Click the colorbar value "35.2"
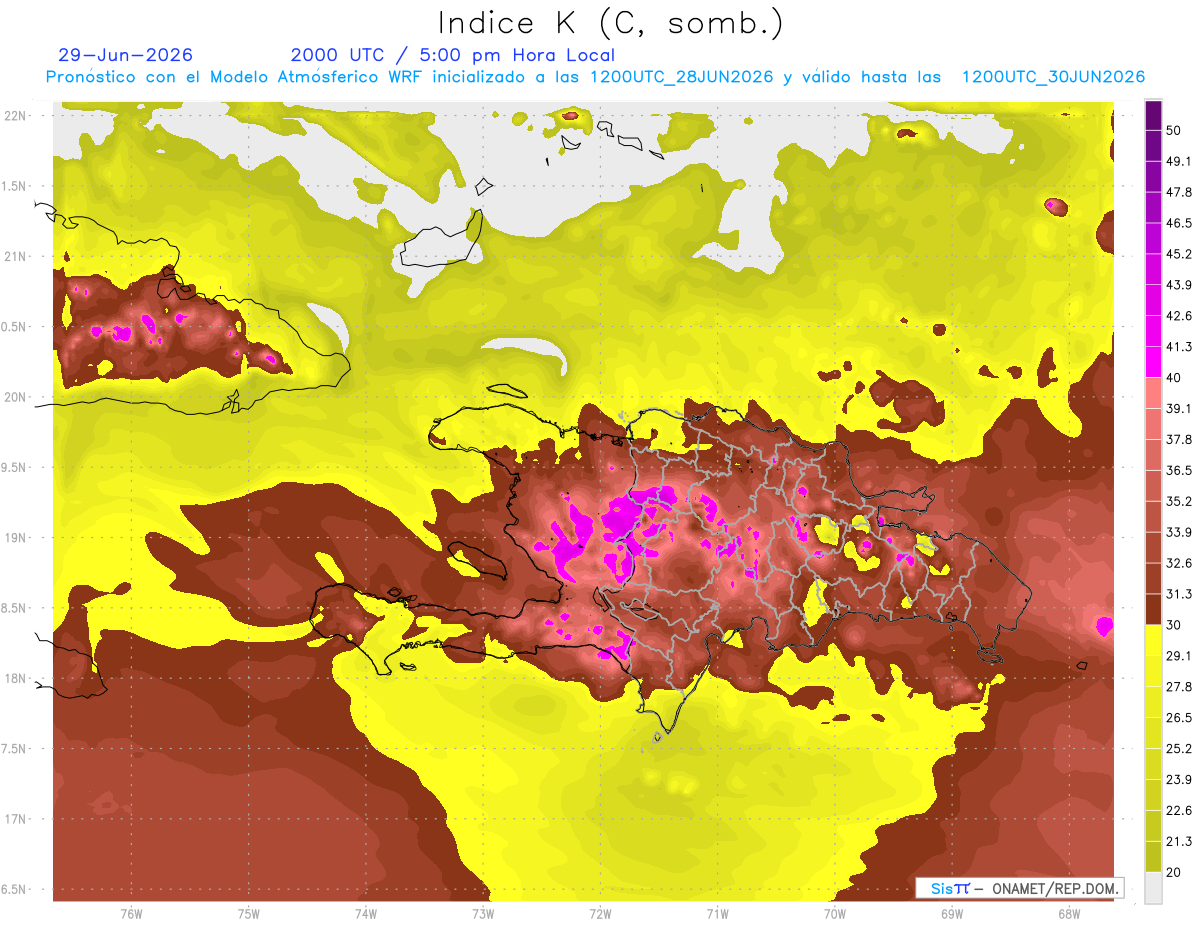Screen dimensions: 1200x927 pyautogui.click(x=1178, y=501)
